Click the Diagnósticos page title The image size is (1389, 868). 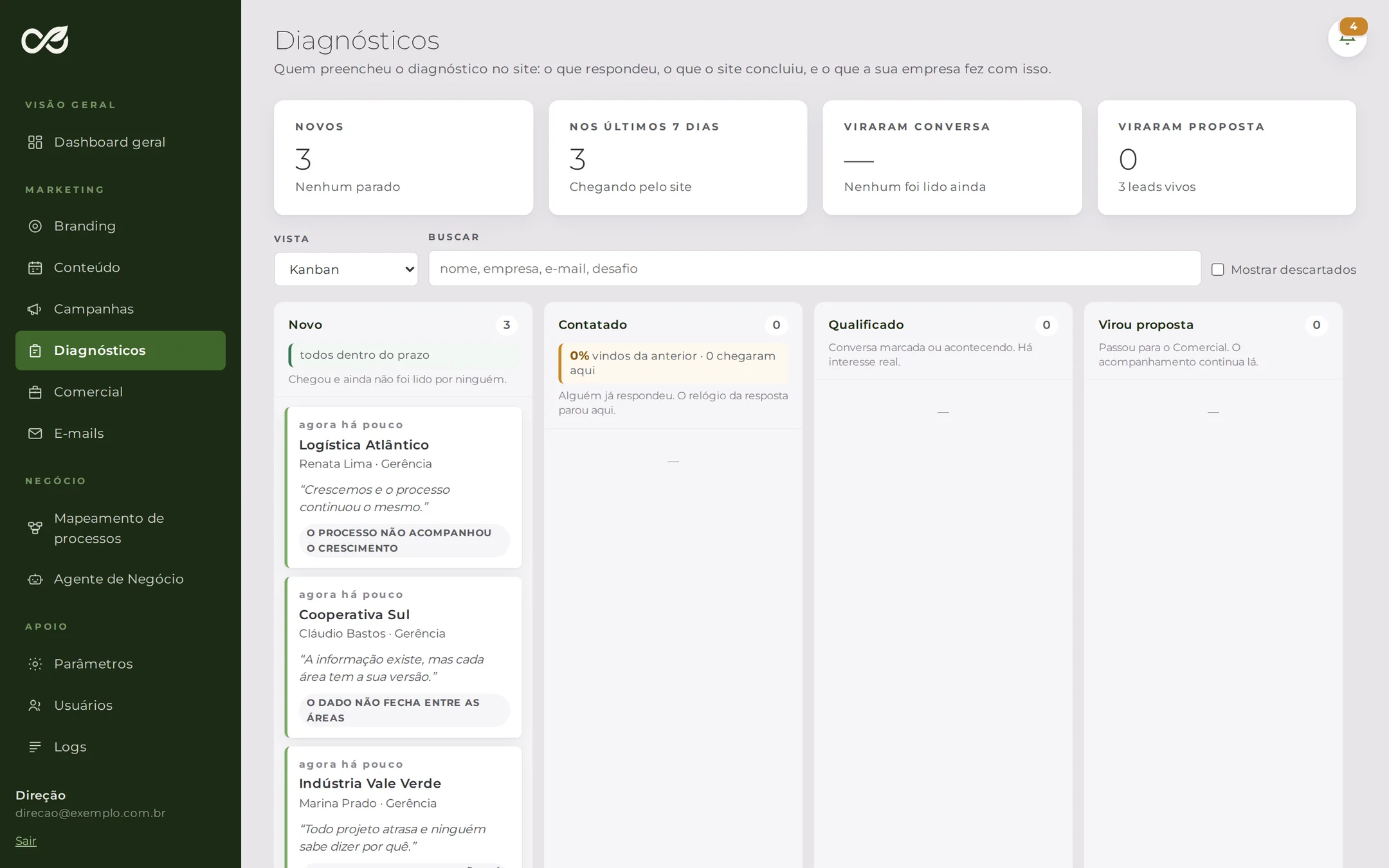(357, 41)
